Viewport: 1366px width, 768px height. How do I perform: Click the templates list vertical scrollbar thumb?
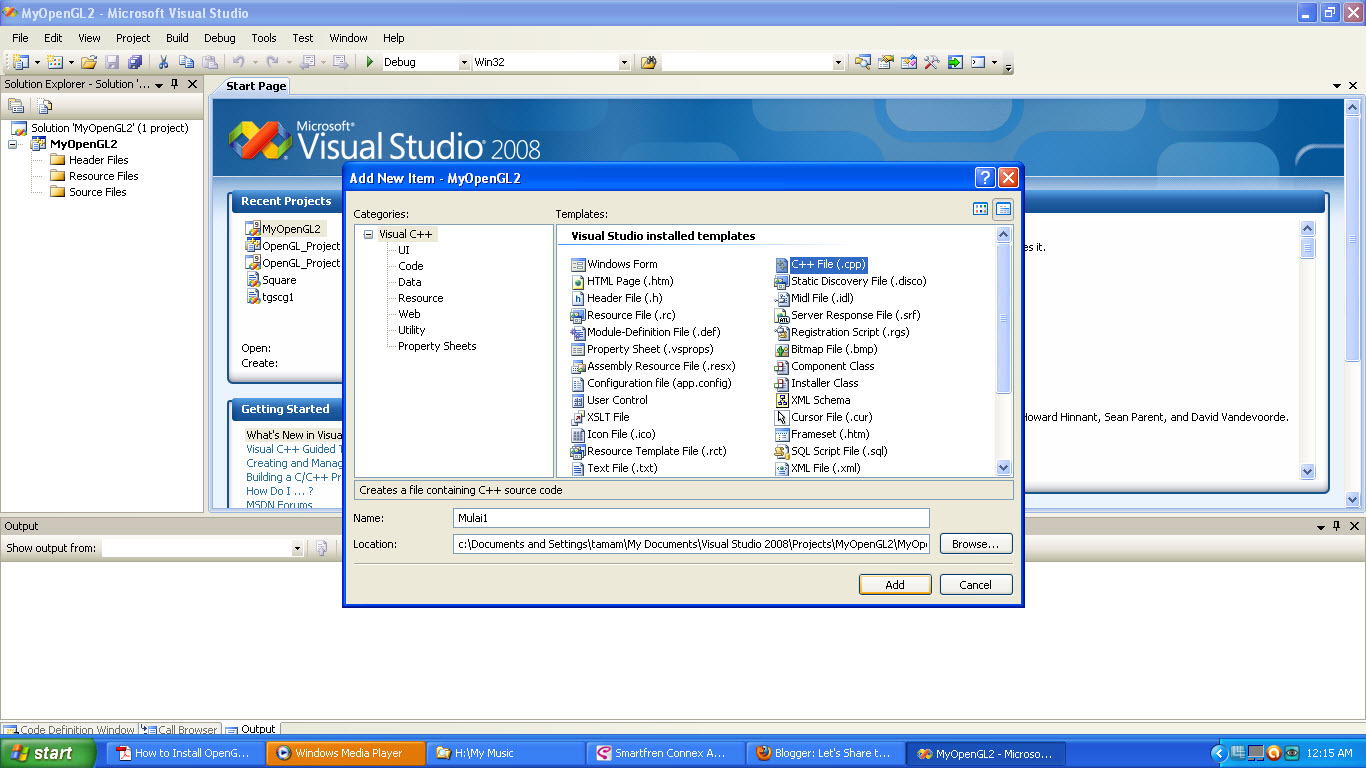pos(1004,320)
